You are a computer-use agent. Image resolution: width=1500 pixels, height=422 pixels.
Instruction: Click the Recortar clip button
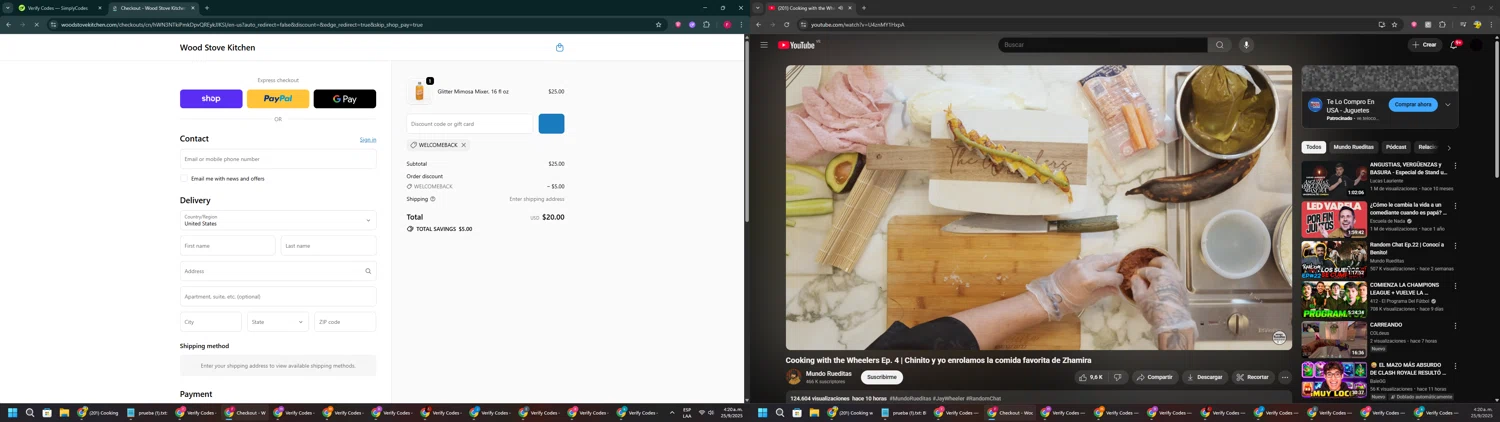1252,377
